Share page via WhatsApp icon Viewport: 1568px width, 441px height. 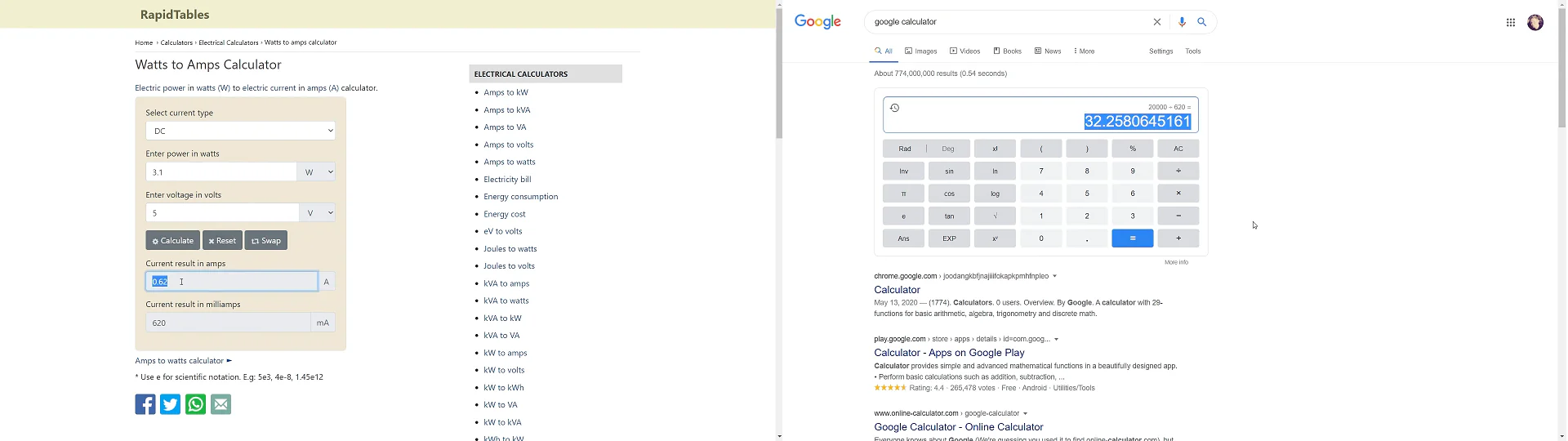195,404
